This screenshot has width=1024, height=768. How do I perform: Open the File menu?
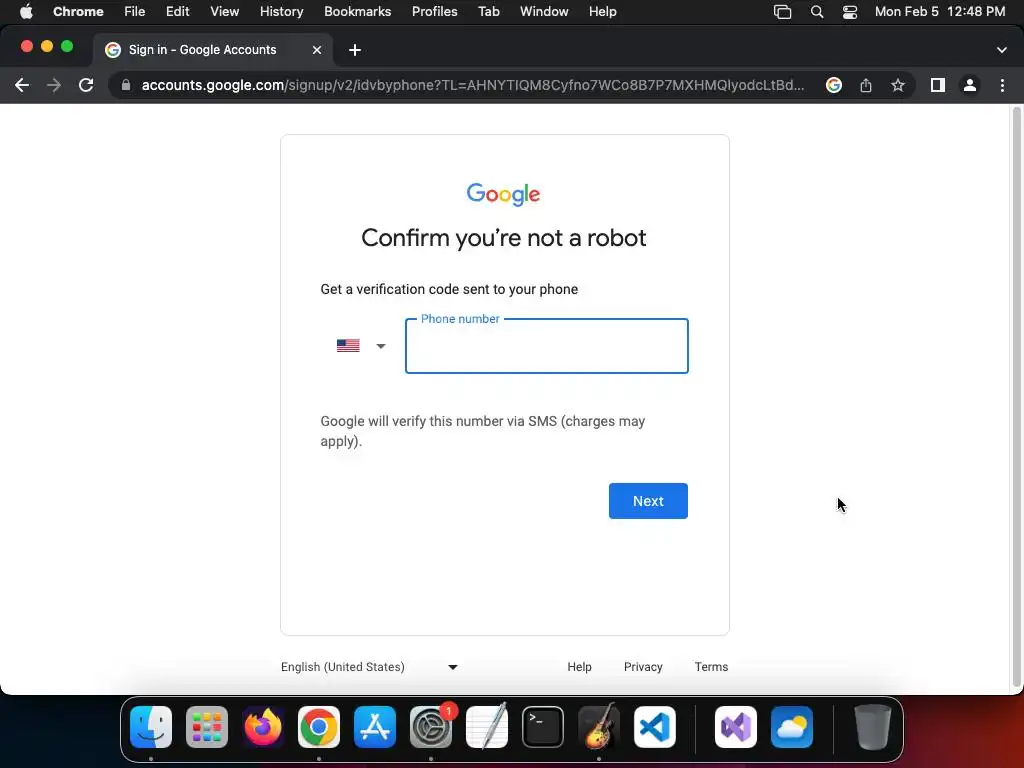pos(135,11)
